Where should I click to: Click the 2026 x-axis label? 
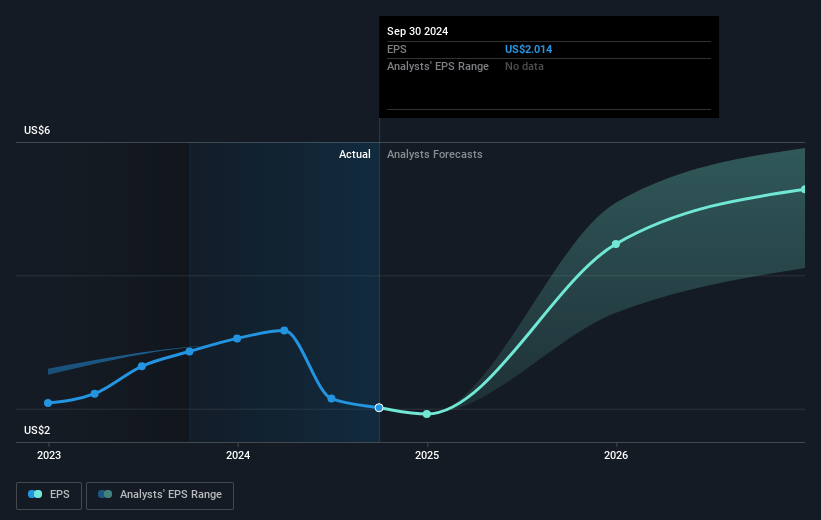point(616,455)
